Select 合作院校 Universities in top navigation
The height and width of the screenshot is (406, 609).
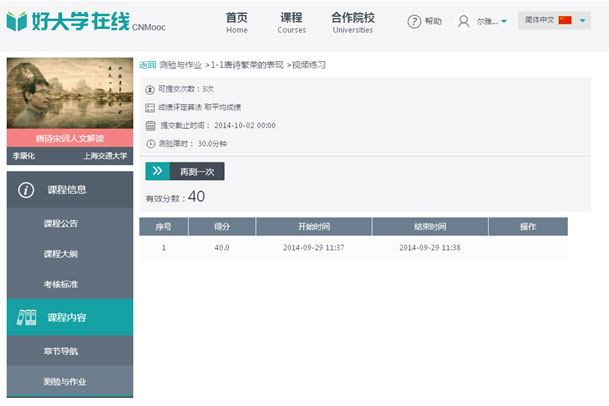353,23
